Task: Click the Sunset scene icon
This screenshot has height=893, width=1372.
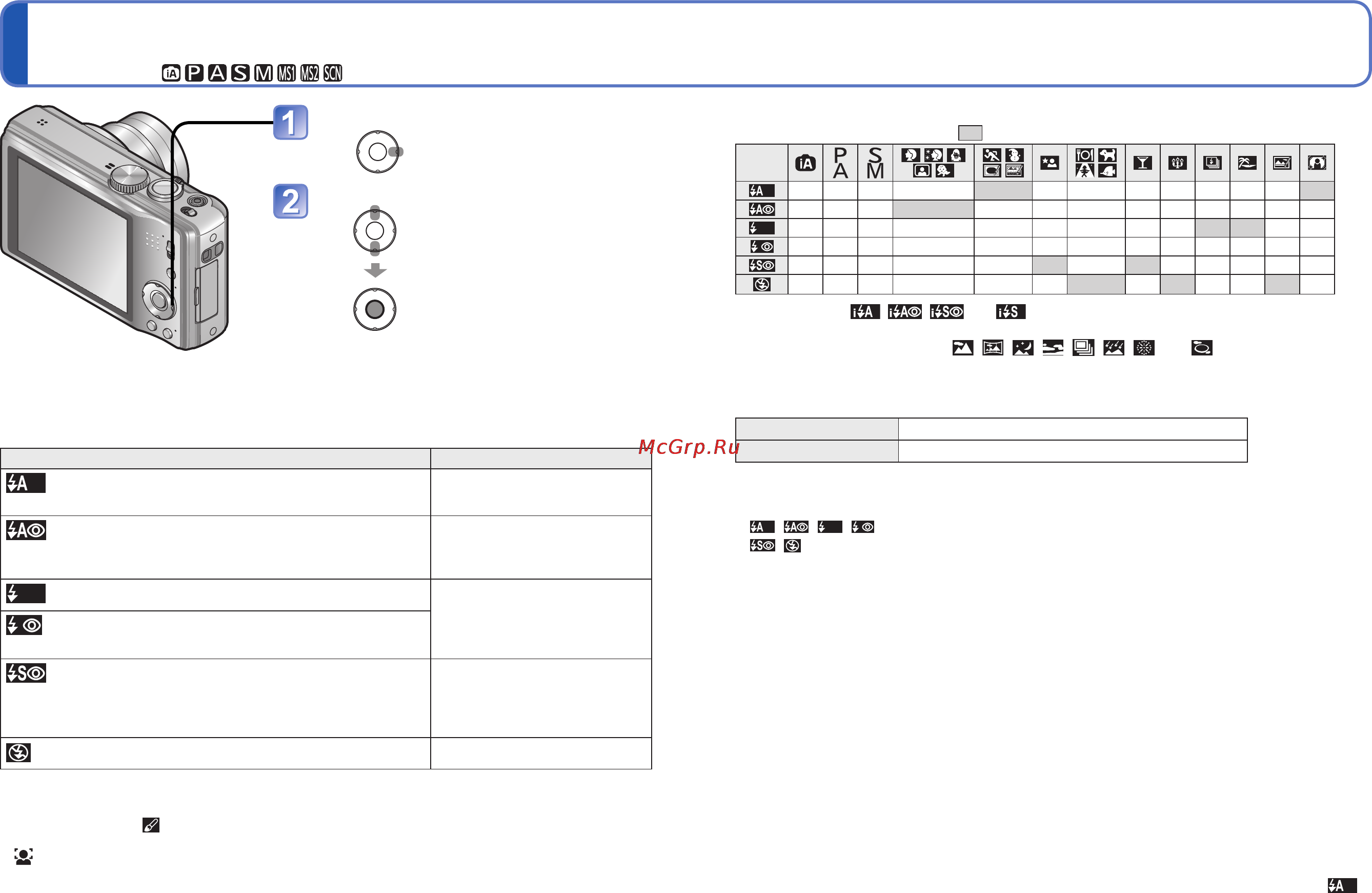Action: pyautogui.click(x=1053, y=348)
